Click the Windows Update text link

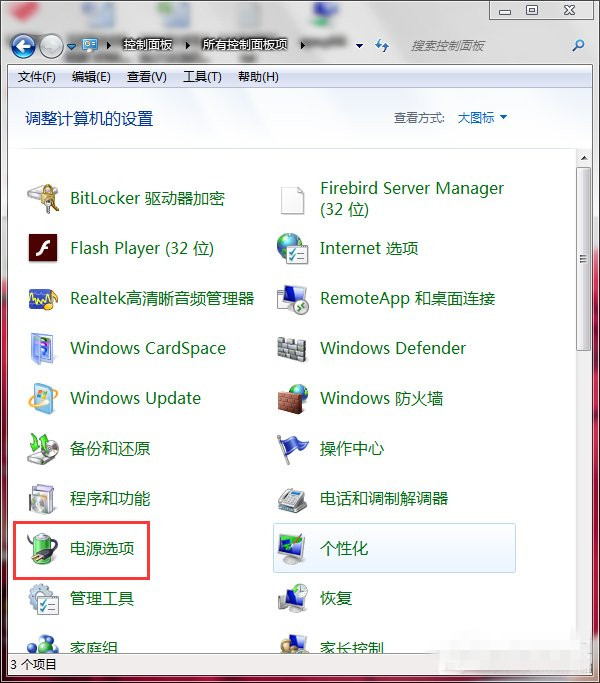[136, 399]
